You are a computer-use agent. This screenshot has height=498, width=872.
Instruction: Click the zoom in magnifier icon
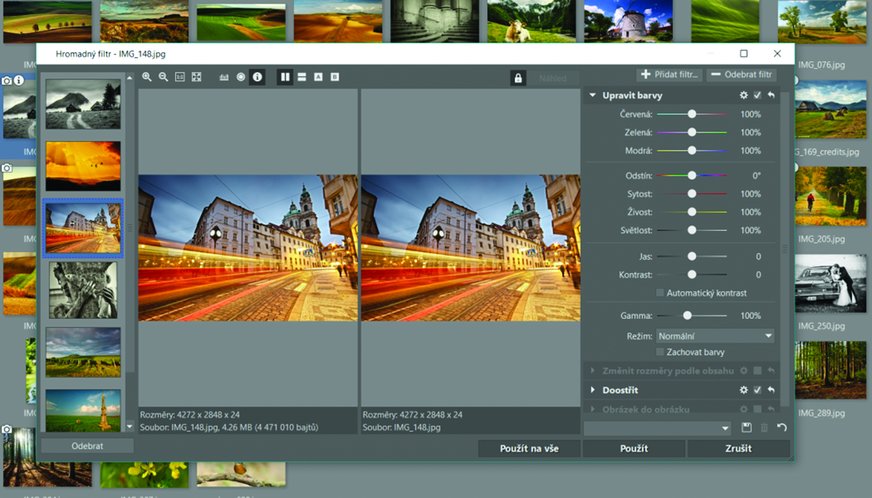(147, 77)
